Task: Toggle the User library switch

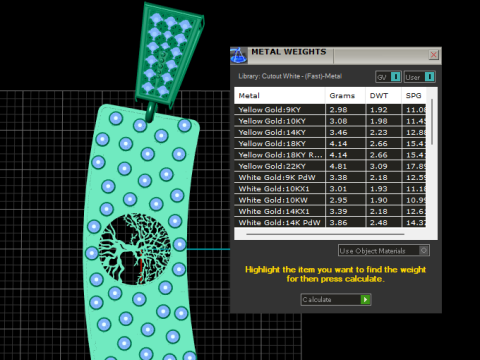Action: point(420,77)
